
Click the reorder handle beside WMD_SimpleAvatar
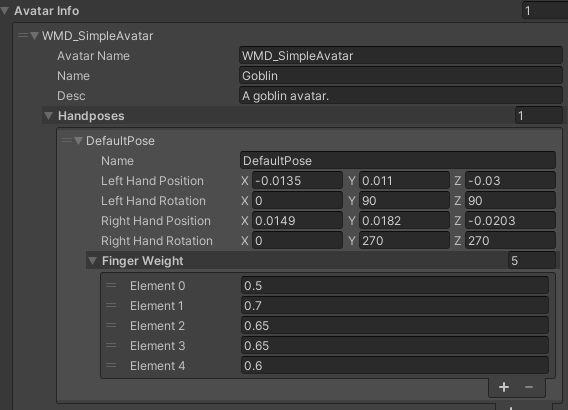pyautogui.click(x=23, y=35)
